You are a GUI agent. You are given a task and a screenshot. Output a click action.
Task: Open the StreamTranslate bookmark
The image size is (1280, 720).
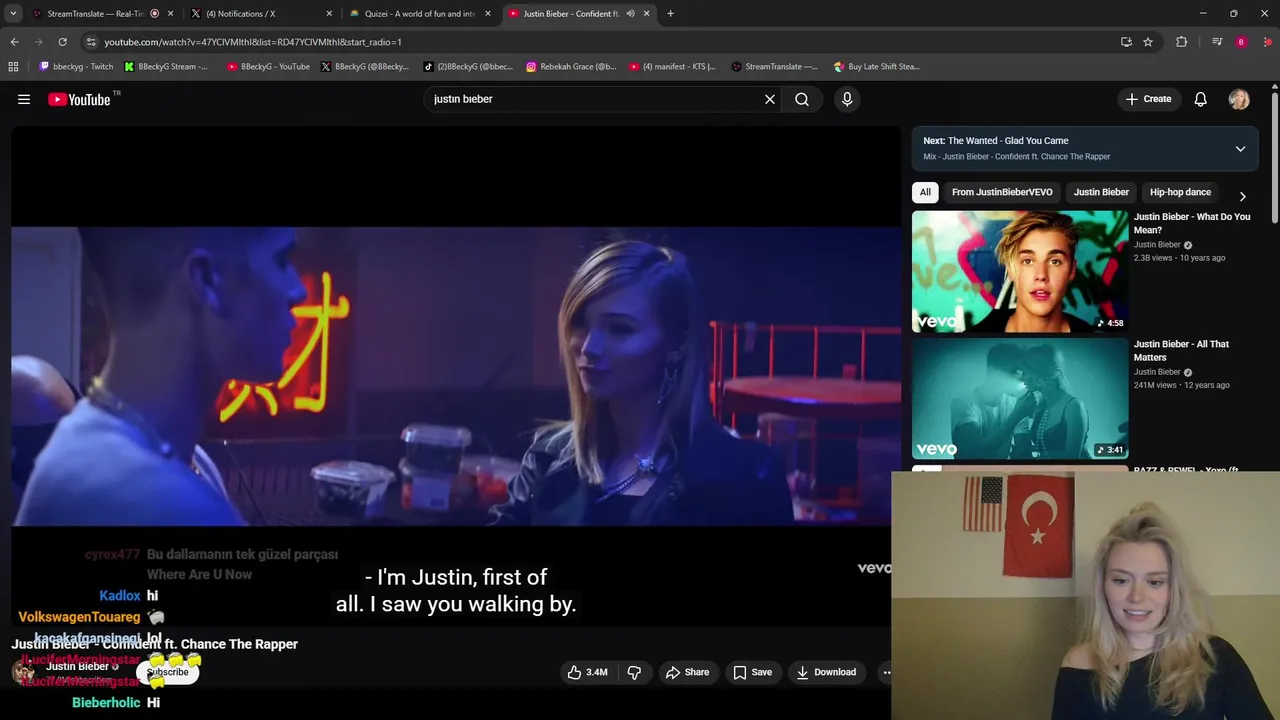(x=775, y=67)
